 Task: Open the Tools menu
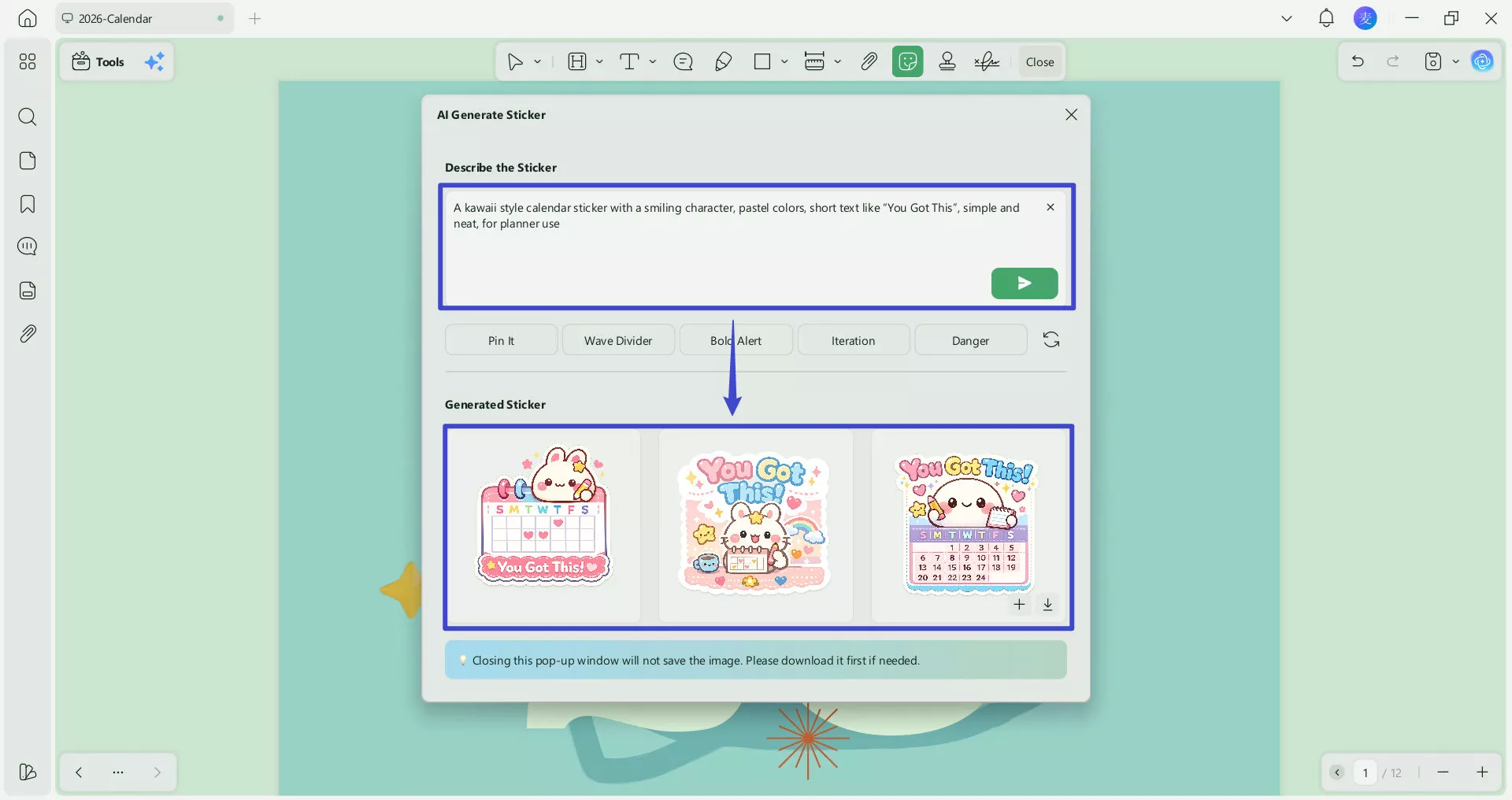coord(98,61)
